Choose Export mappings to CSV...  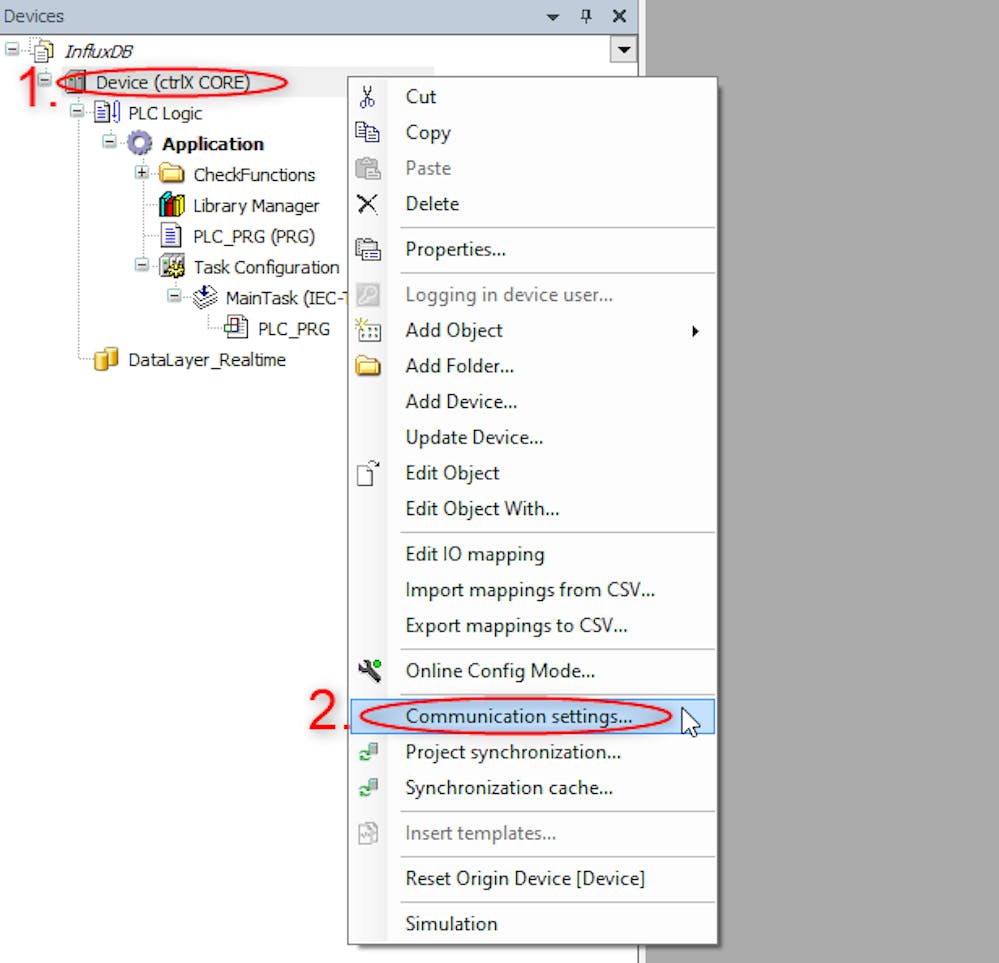(532, 625)
